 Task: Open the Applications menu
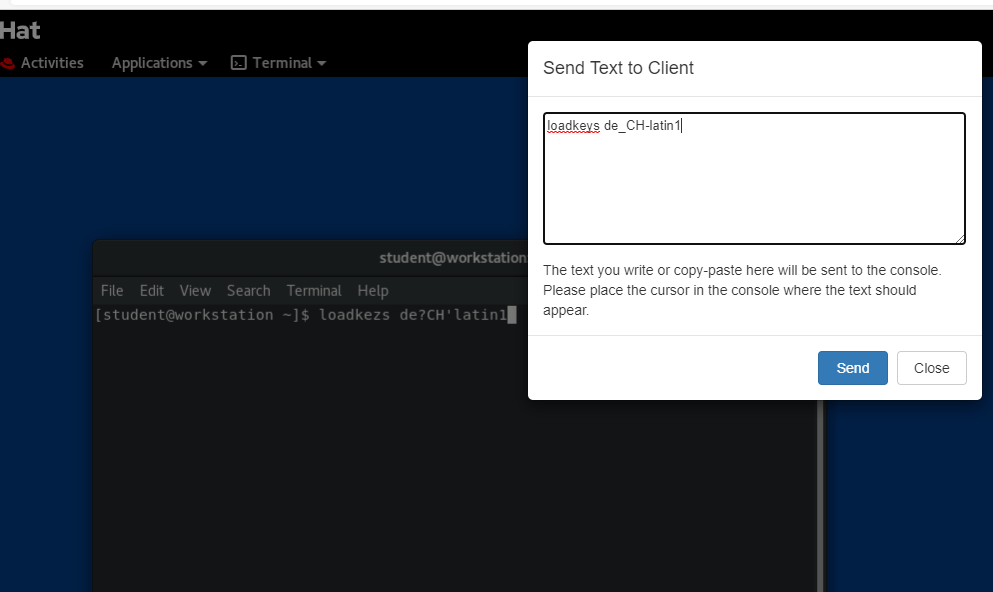click(x=151, y=62)
